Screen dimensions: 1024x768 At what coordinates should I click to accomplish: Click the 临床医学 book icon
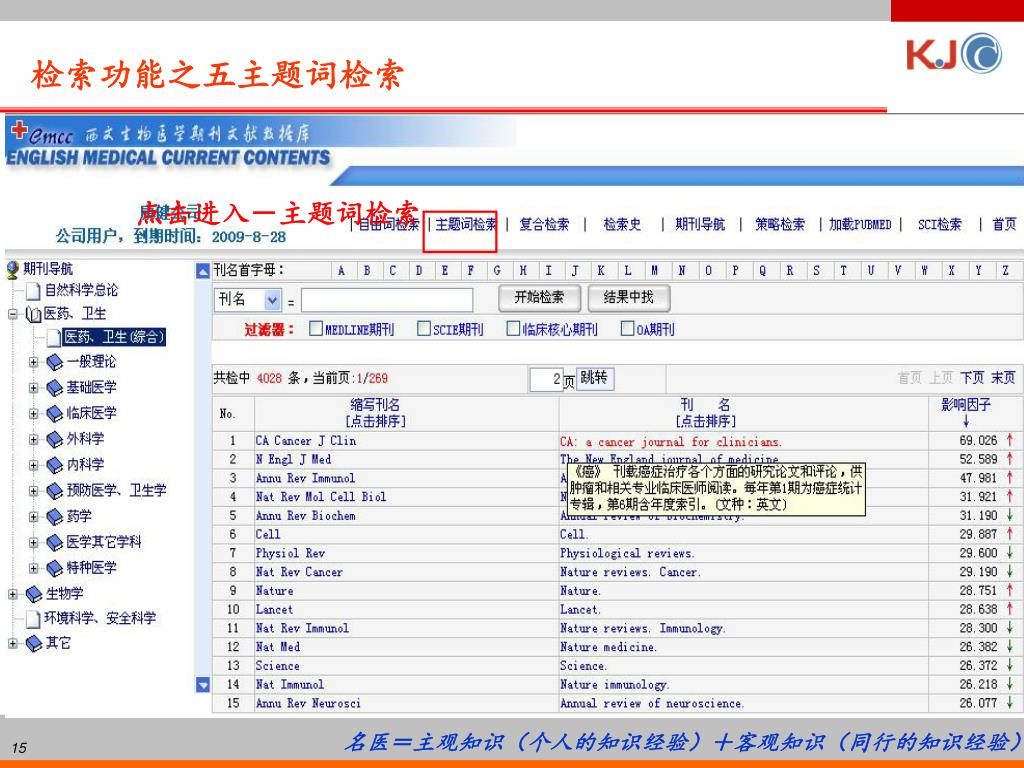pos(55,414)
